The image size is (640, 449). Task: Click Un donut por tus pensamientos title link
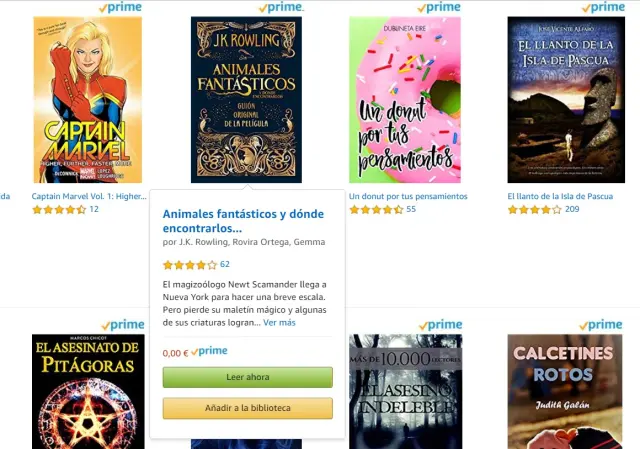408,196
